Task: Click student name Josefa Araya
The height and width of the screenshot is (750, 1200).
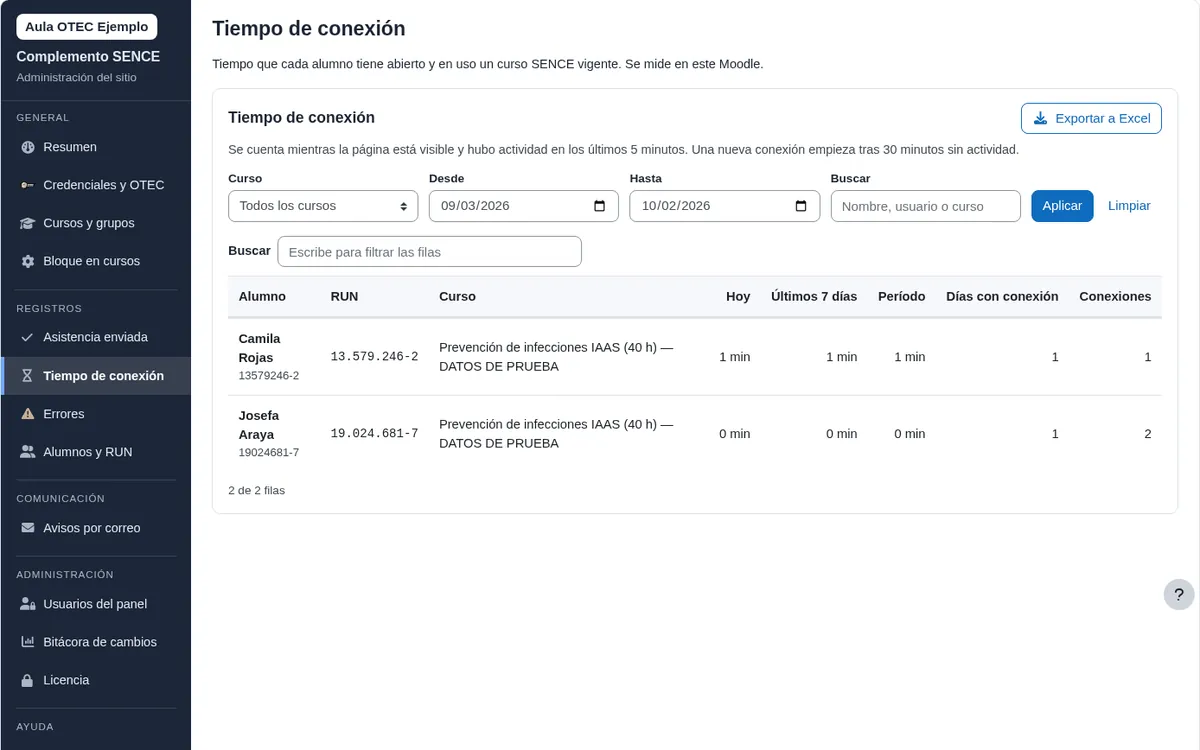Action: click(x=259, y=425)
